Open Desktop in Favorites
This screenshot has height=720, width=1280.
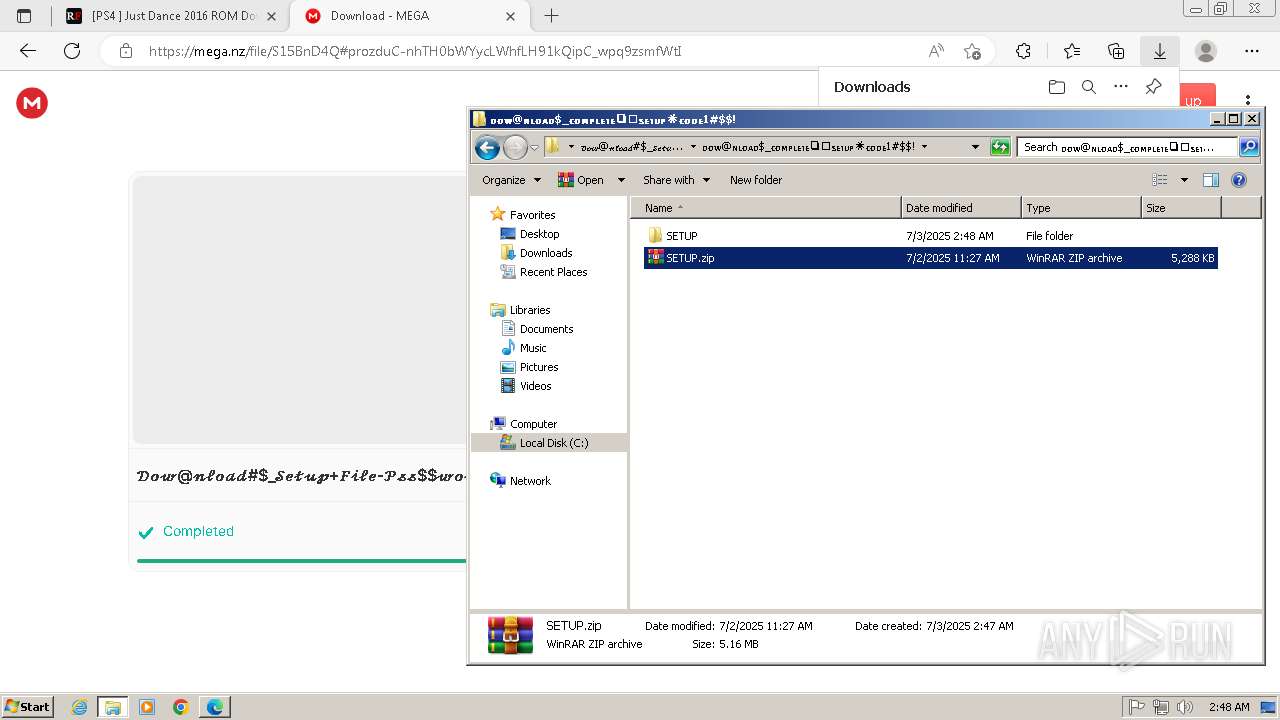539,234
